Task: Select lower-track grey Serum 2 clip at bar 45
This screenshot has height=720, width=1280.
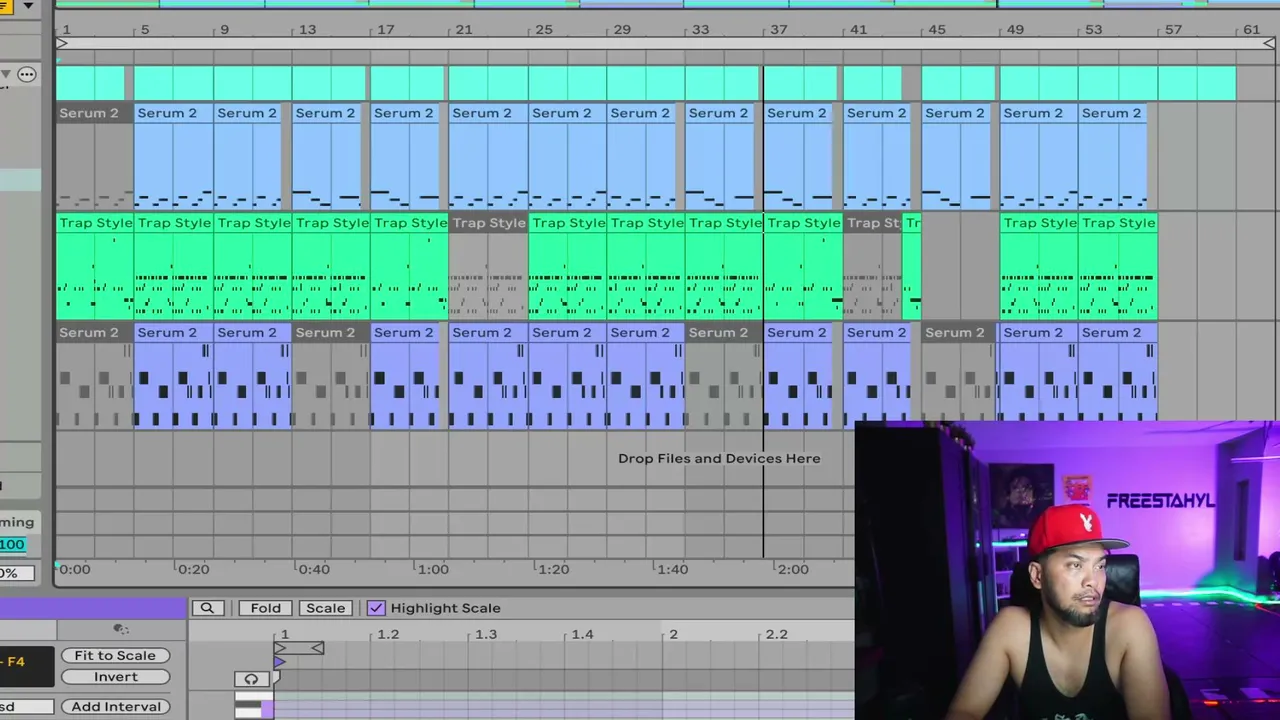Action: pos(957,375)
